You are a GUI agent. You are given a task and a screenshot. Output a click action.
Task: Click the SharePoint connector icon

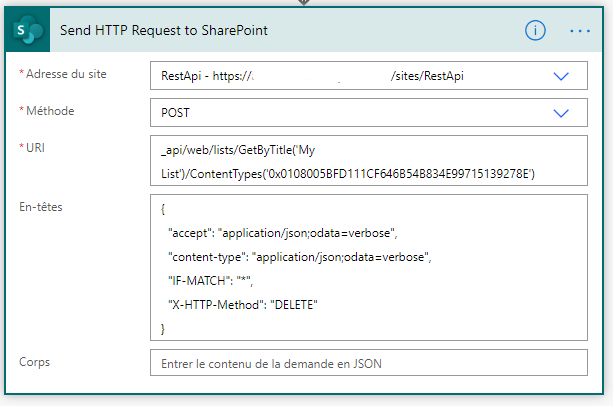point(28,30)
